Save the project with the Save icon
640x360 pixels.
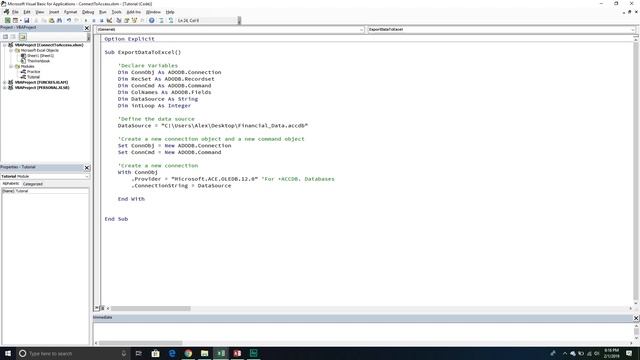[27, 20]
